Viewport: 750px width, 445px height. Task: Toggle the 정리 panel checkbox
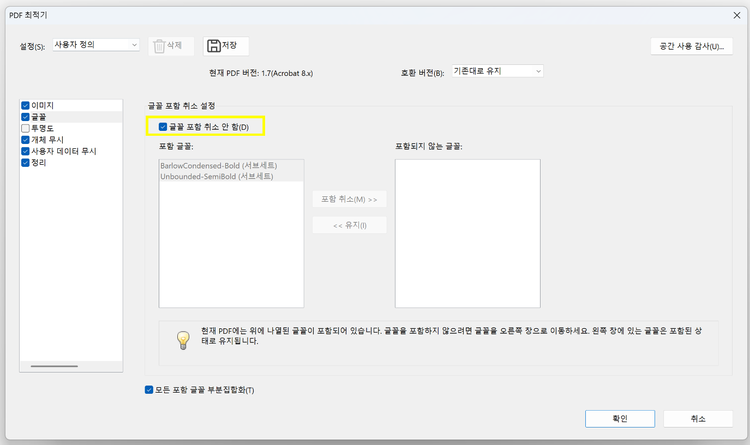point(25,163)
